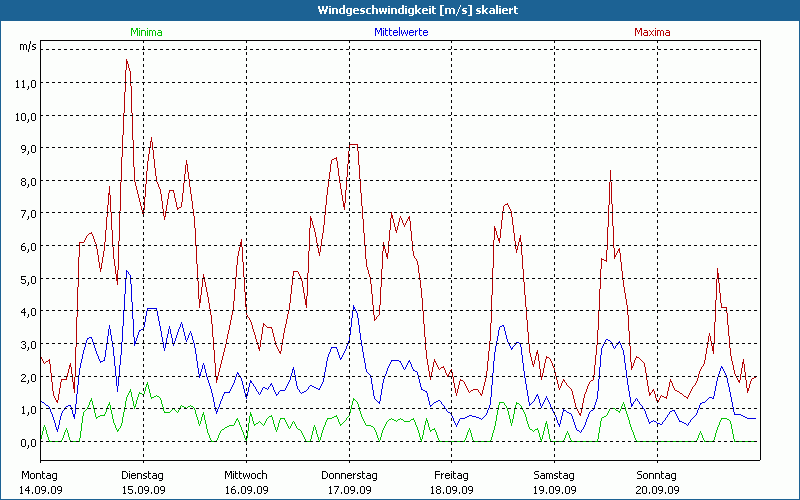This screenshot has height=500, width=800.
Task: Click the 'Dienstag' day label
Action: (142, 476)
